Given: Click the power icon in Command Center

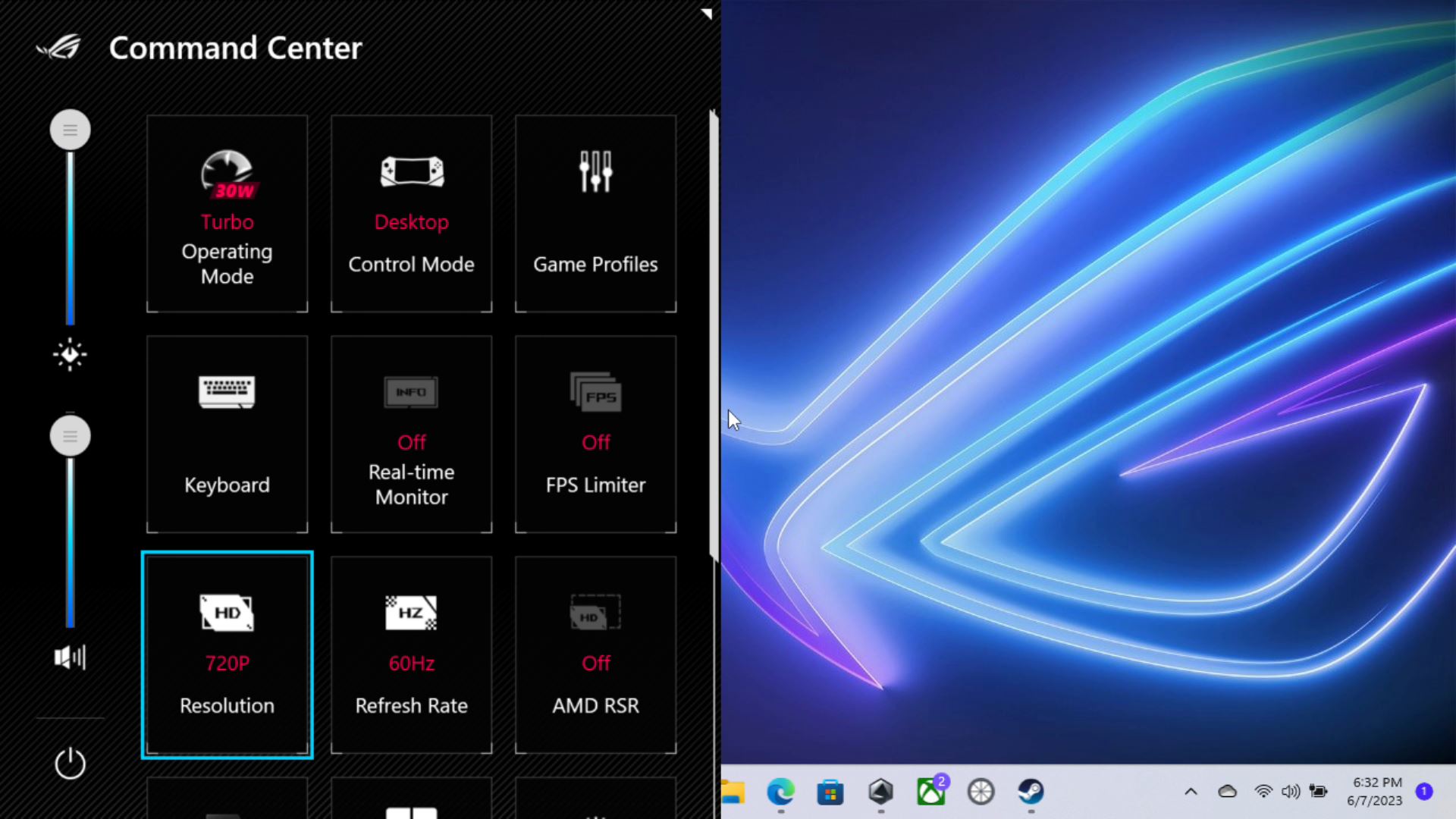Looking at the screenshot, I should pyautogui.click(x=70, y=764).
